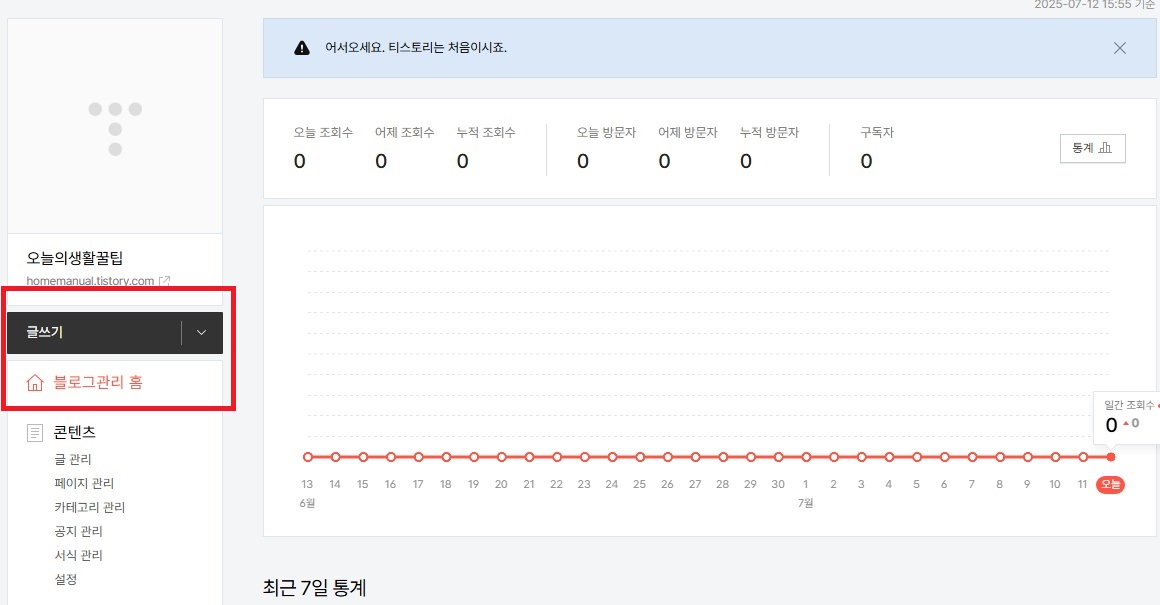Expand the 글쓰기 dropdown chevron
The width and height of the screenshot is (1160, 605).
pos(200,332)
